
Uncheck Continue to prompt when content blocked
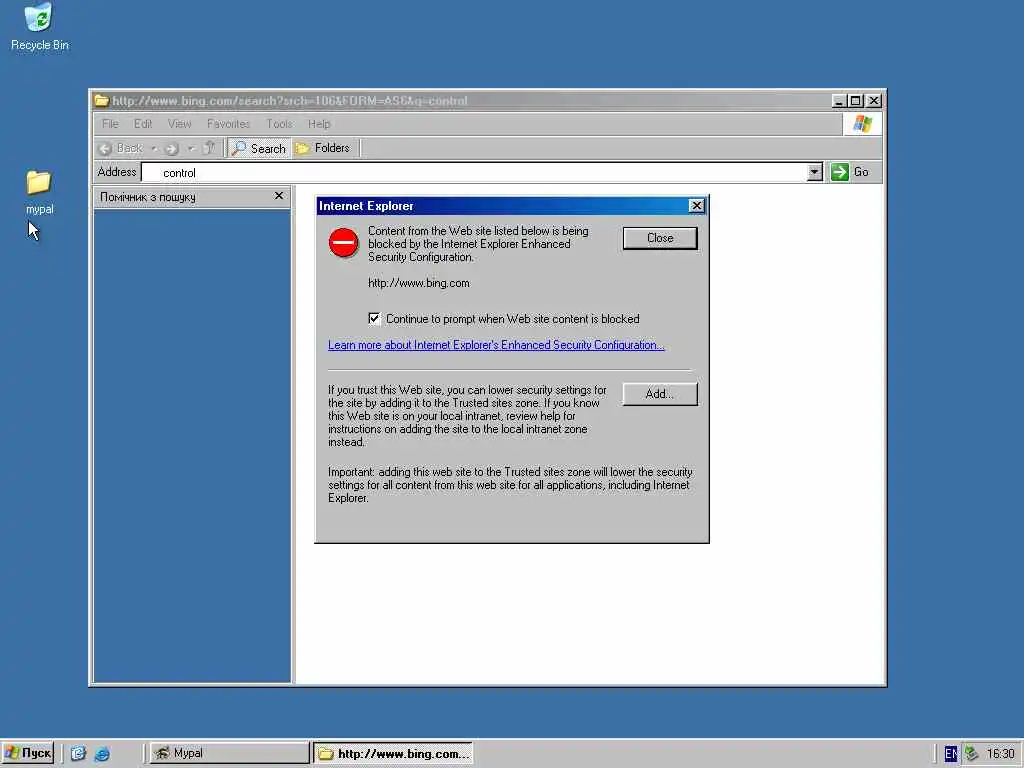click(374, 319)
